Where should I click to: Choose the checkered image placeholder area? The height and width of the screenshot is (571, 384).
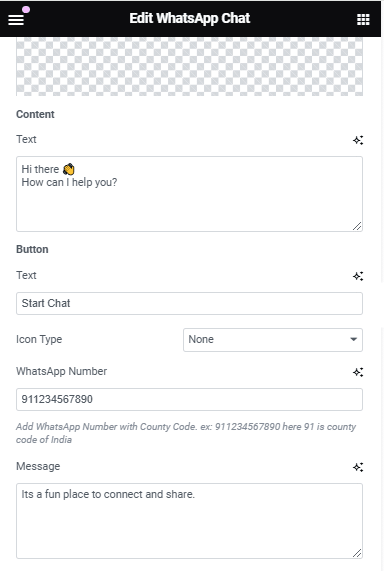tap(189, 66)
